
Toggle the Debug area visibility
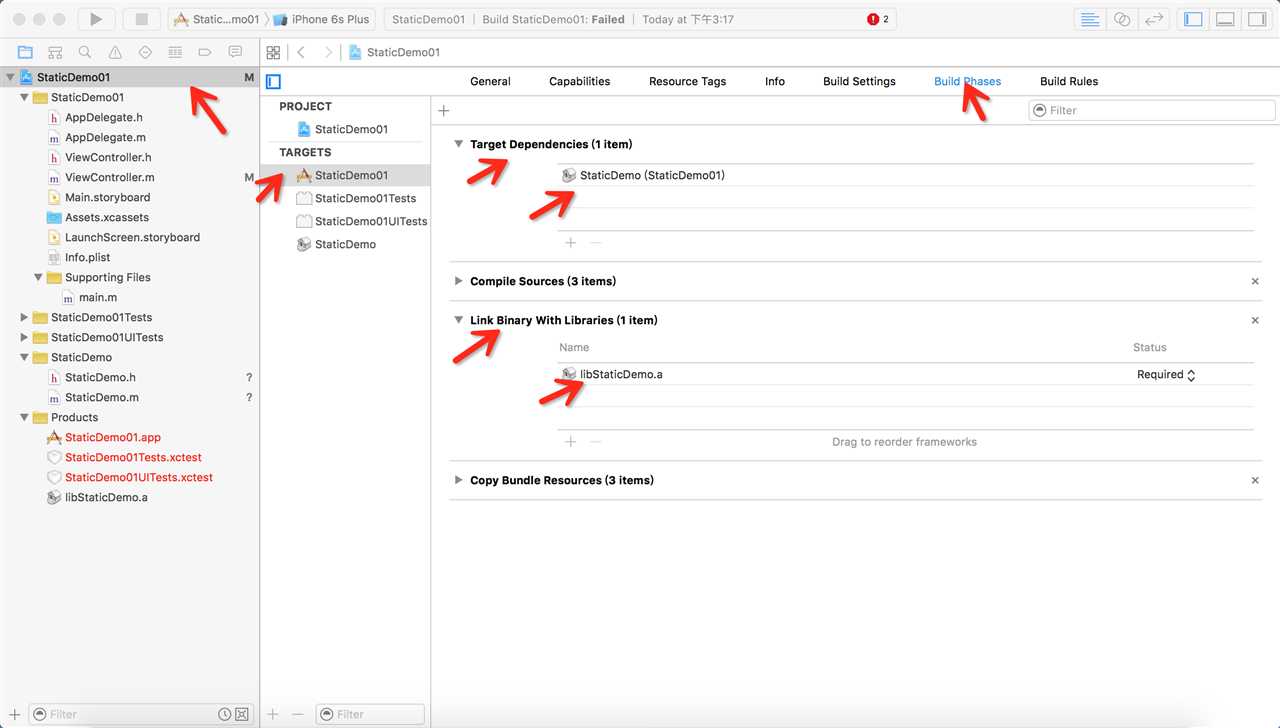[x=1225, y=19]
